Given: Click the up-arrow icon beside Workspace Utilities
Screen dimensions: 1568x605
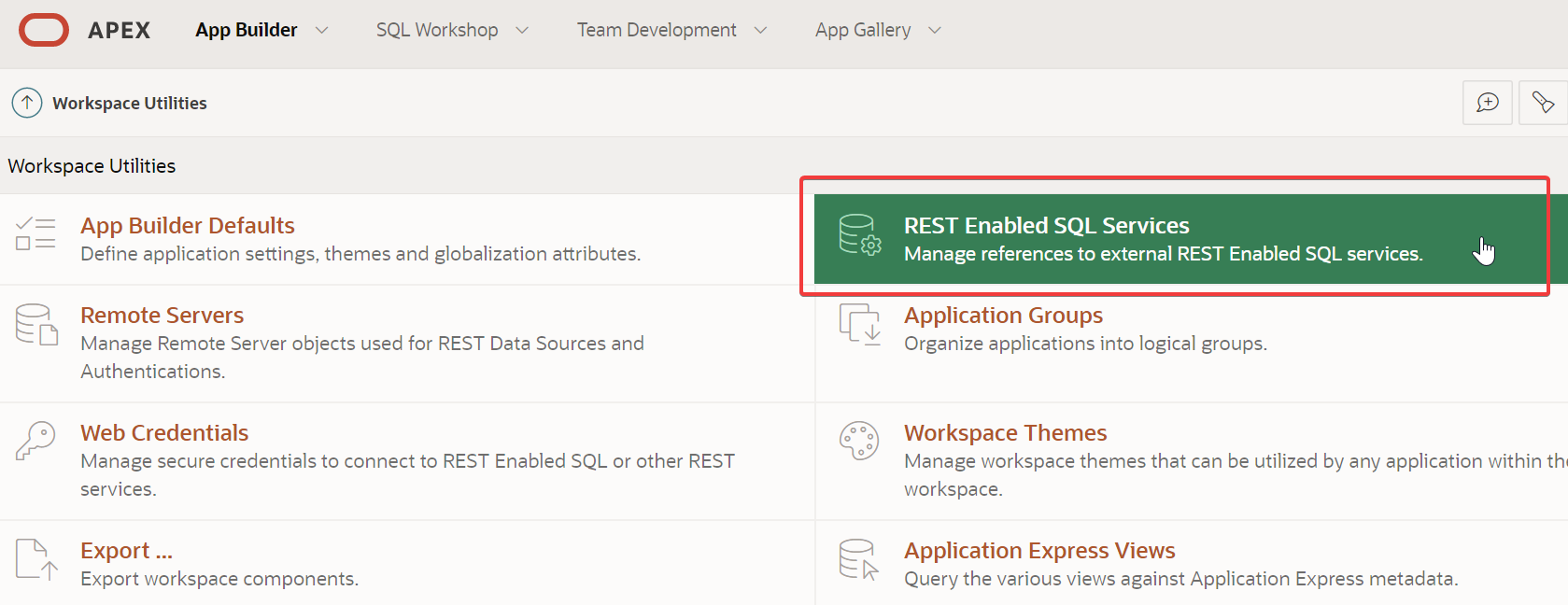Looking at the screenshot, I should pyautogui.click(x=27, y=103).
